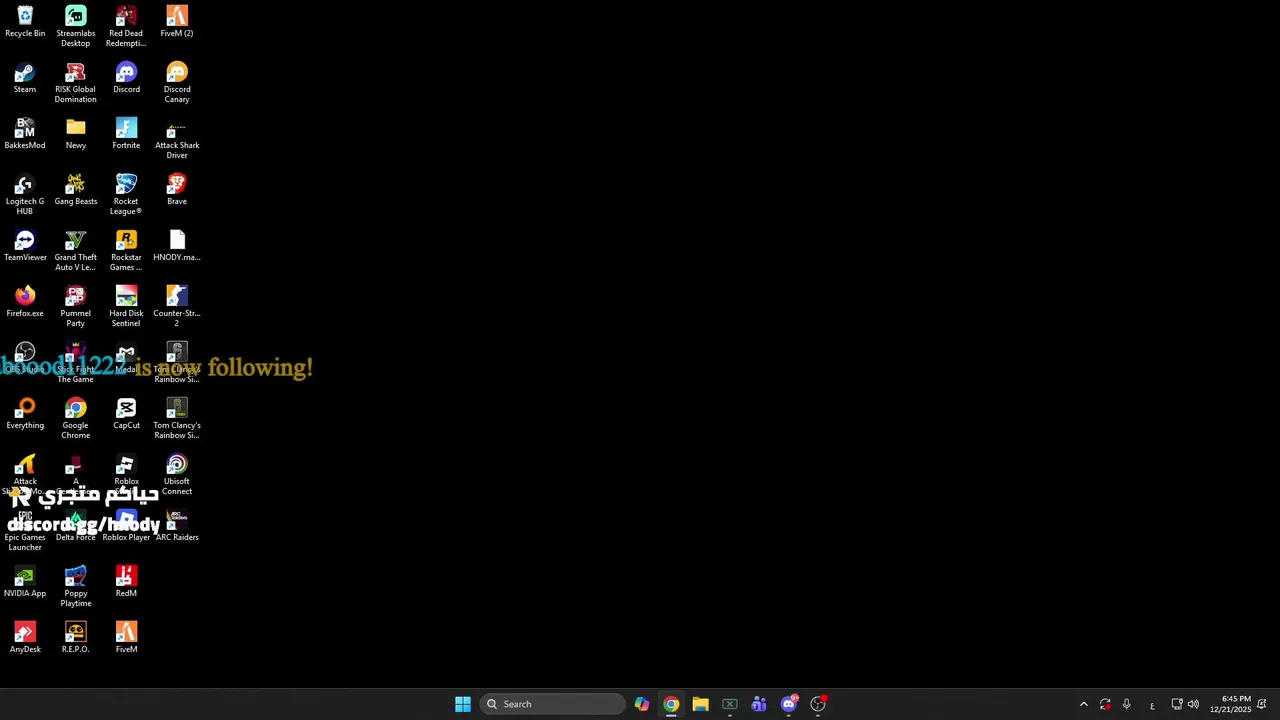Select the FiveM (2) desktop icon
Screen dimensions: 1280x720
point(177,22)
